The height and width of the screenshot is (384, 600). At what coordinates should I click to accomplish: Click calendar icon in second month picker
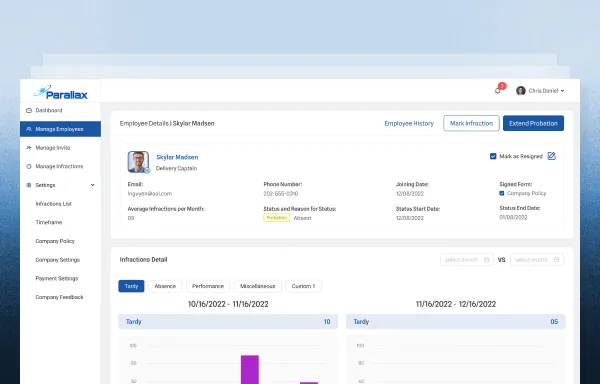tap(556, 260)
